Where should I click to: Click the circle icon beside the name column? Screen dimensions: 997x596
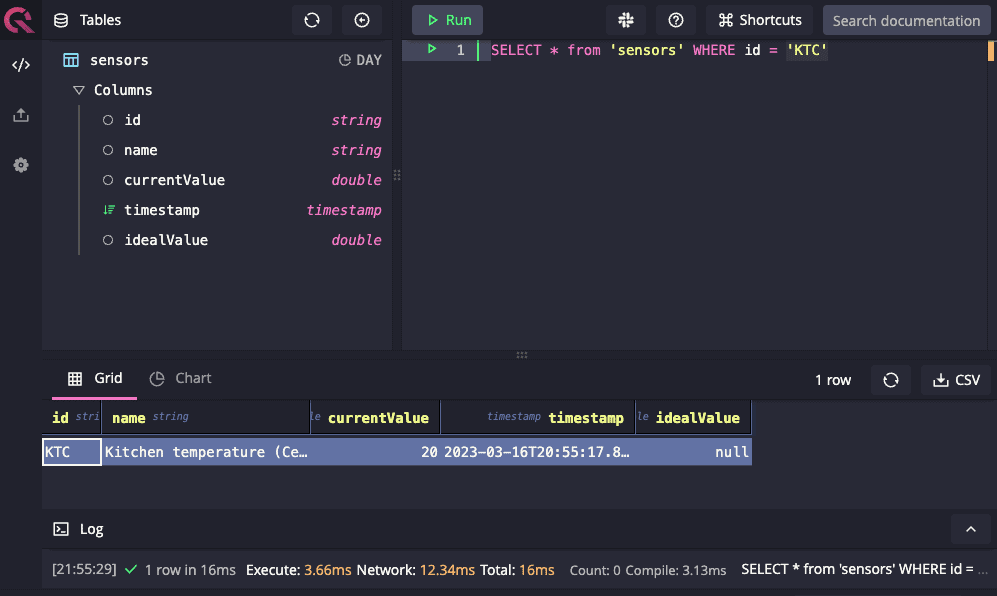click(108, 150)
